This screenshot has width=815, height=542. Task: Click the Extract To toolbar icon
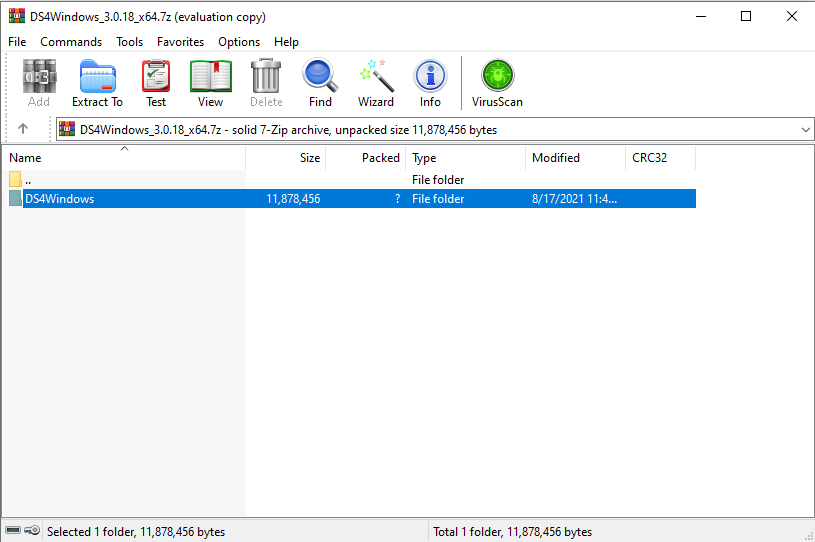98,76
